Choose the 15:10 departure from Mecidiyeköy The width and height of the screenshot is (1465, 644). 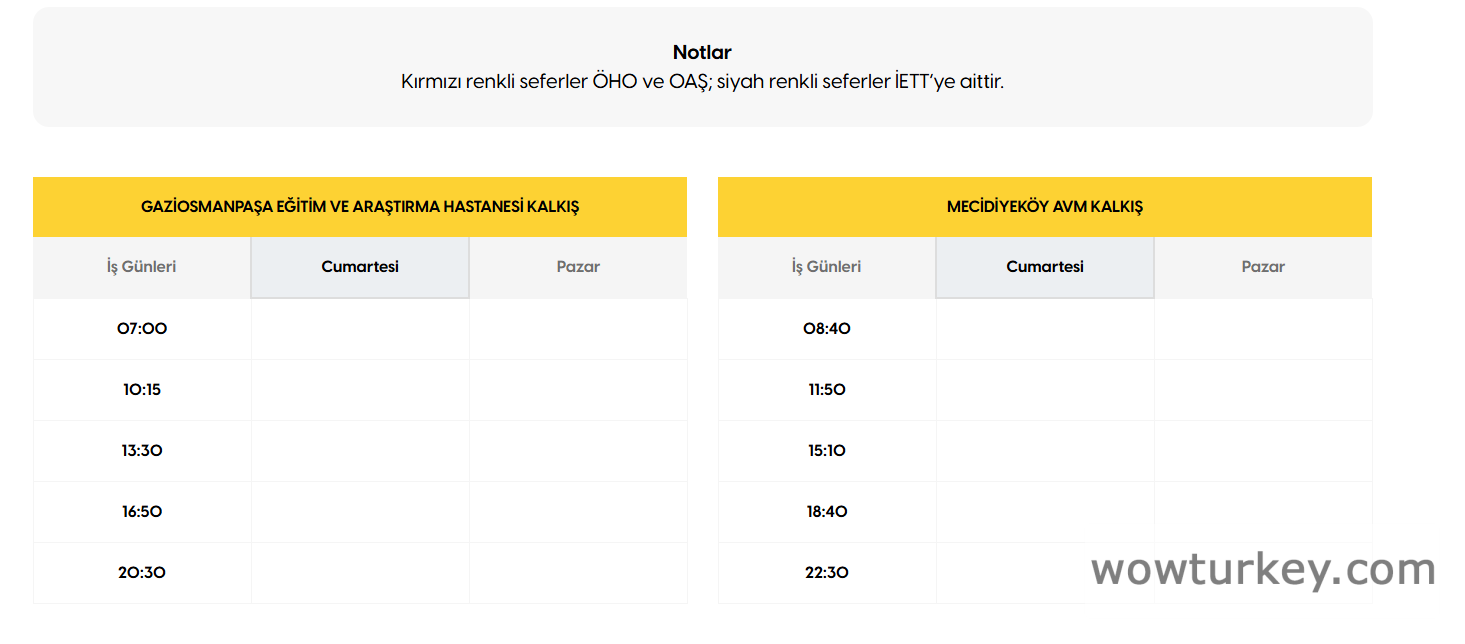coord(827,451)
